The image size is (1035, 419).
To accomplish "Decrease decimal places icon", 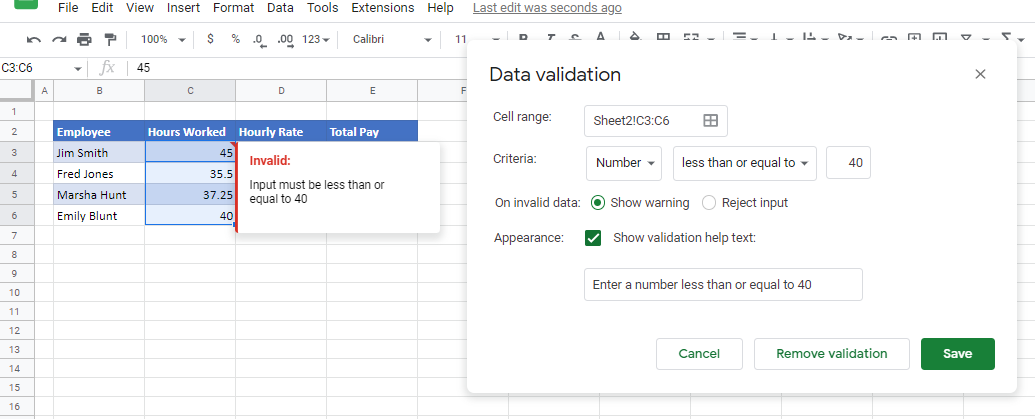I will [260, 40].
